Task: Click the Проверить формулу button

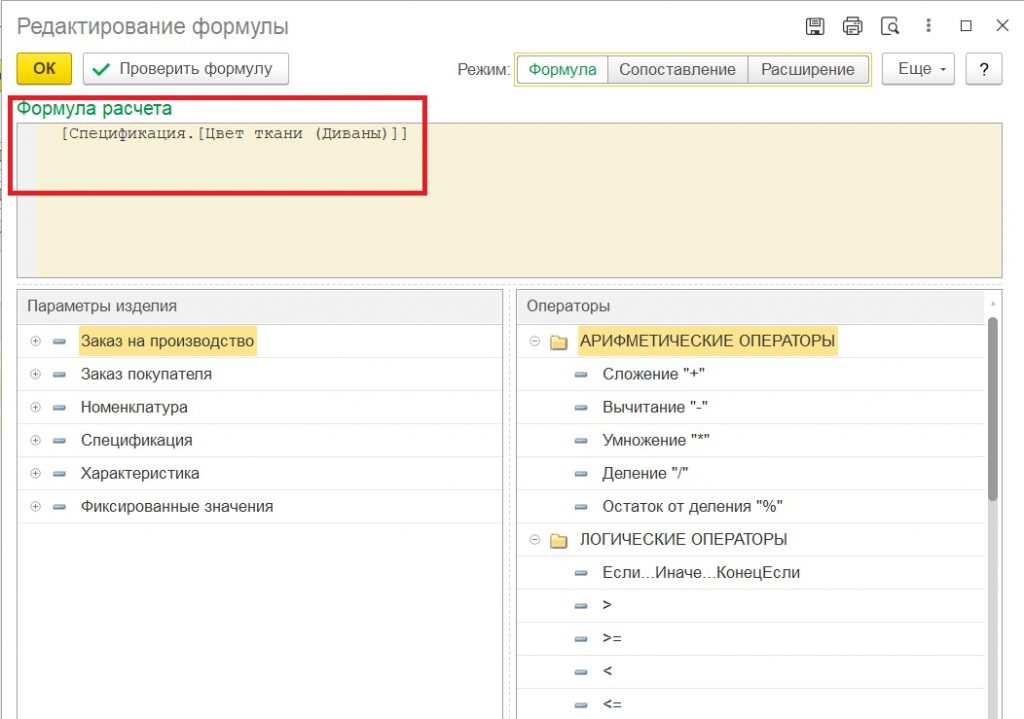Action: pyautogui.click(x=185, y=69)
